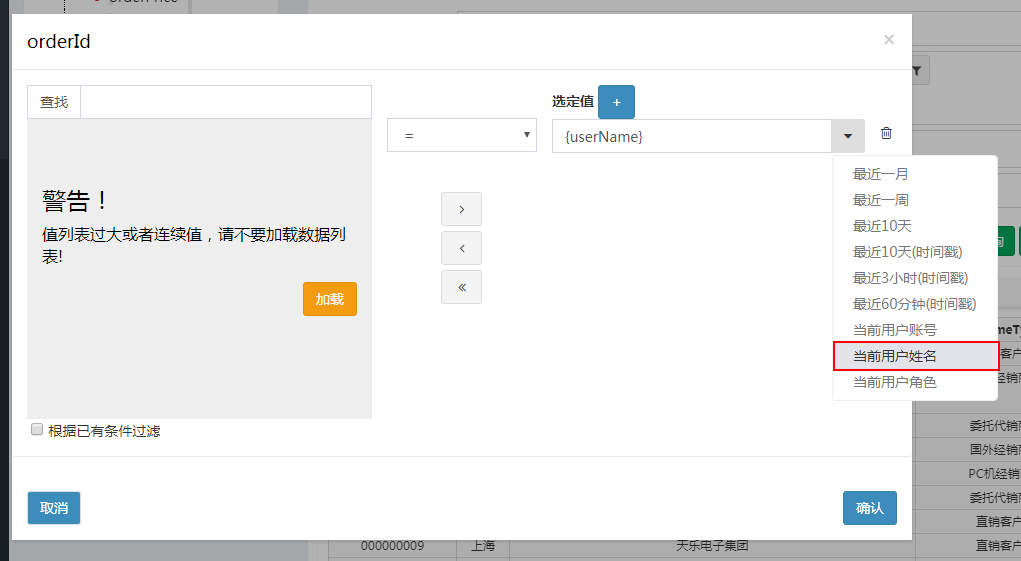Click the {userName} value input
This screenshot has height=561, width=1021.
click(x=692, y=136)
